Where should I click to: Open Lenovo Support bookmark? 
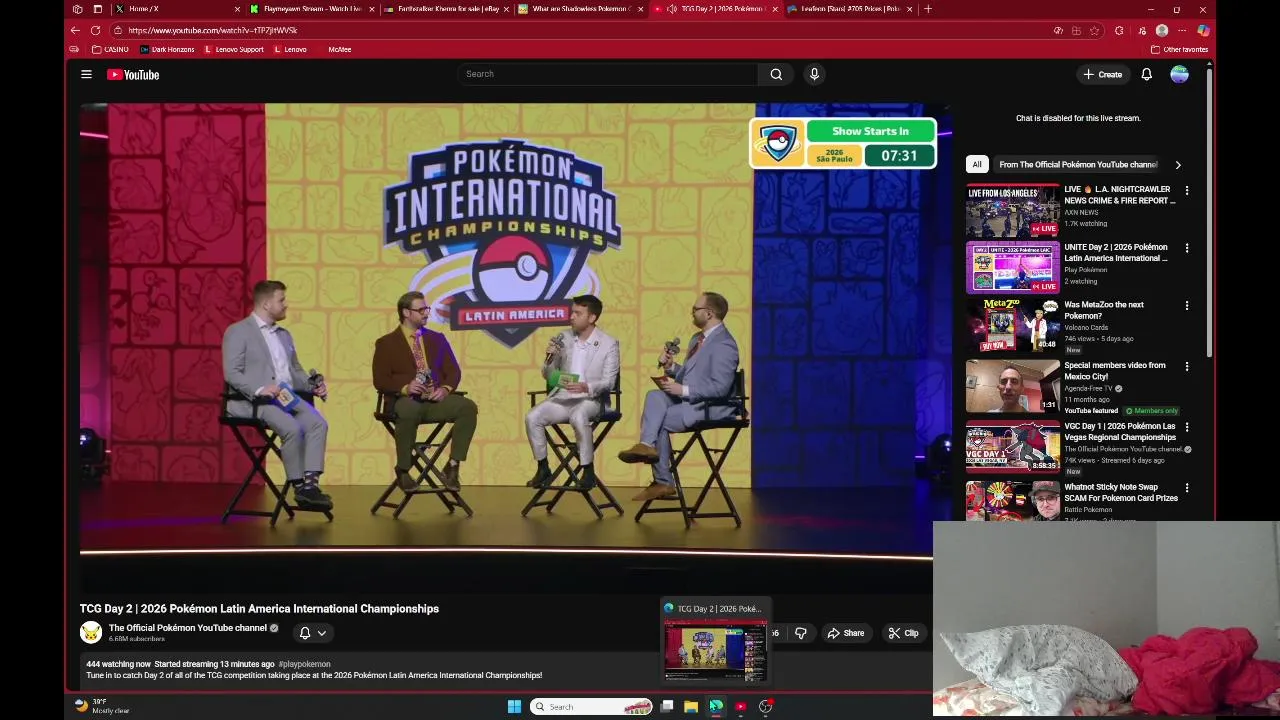tap(234, 49)
